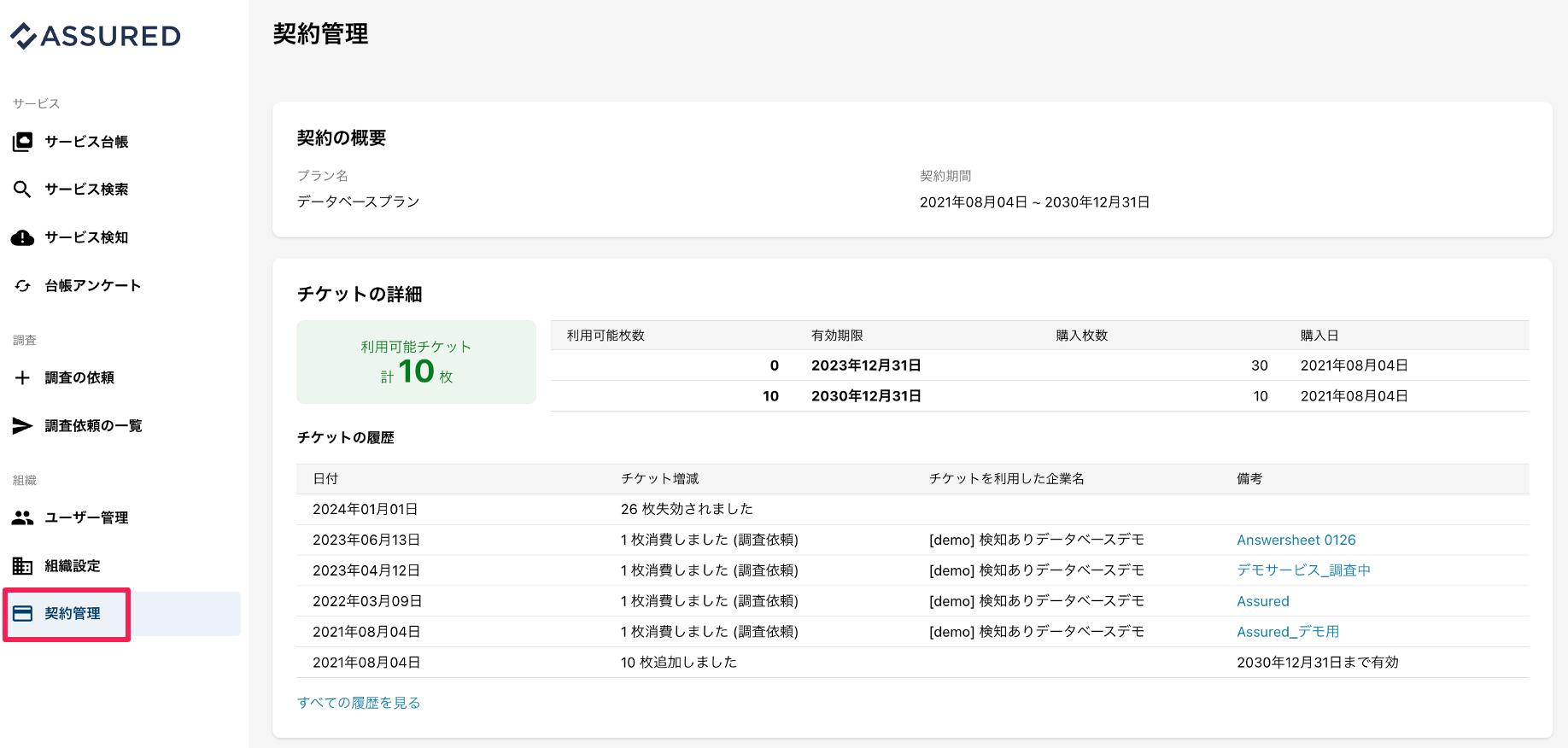Select 組織設定 in the sidebar

coord(73,566)
